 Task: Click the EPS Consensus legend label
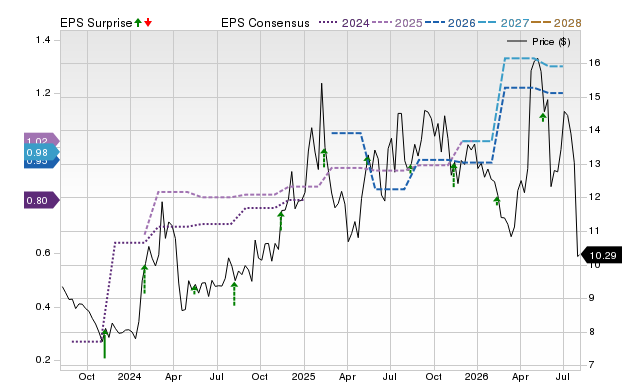pos(265,23)
